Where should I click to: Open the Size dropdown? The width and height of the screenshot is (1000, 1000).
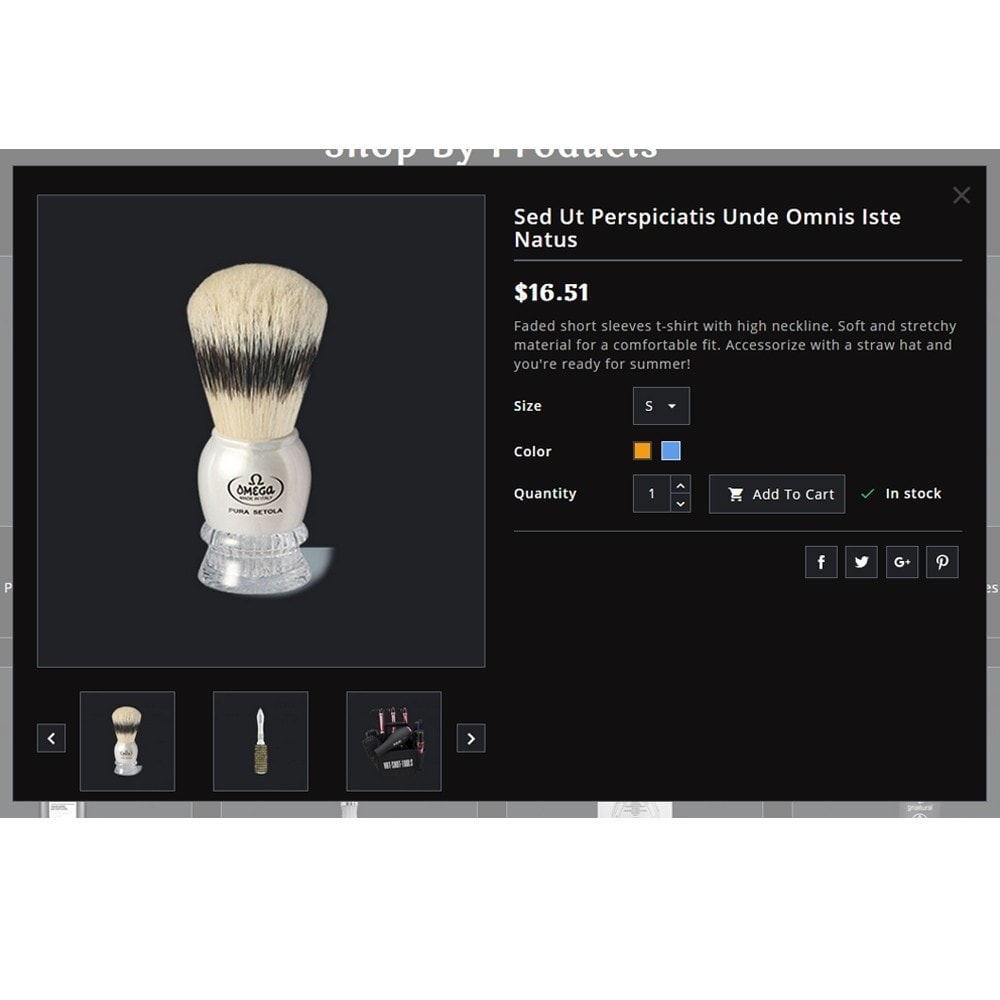coord(661,406)
